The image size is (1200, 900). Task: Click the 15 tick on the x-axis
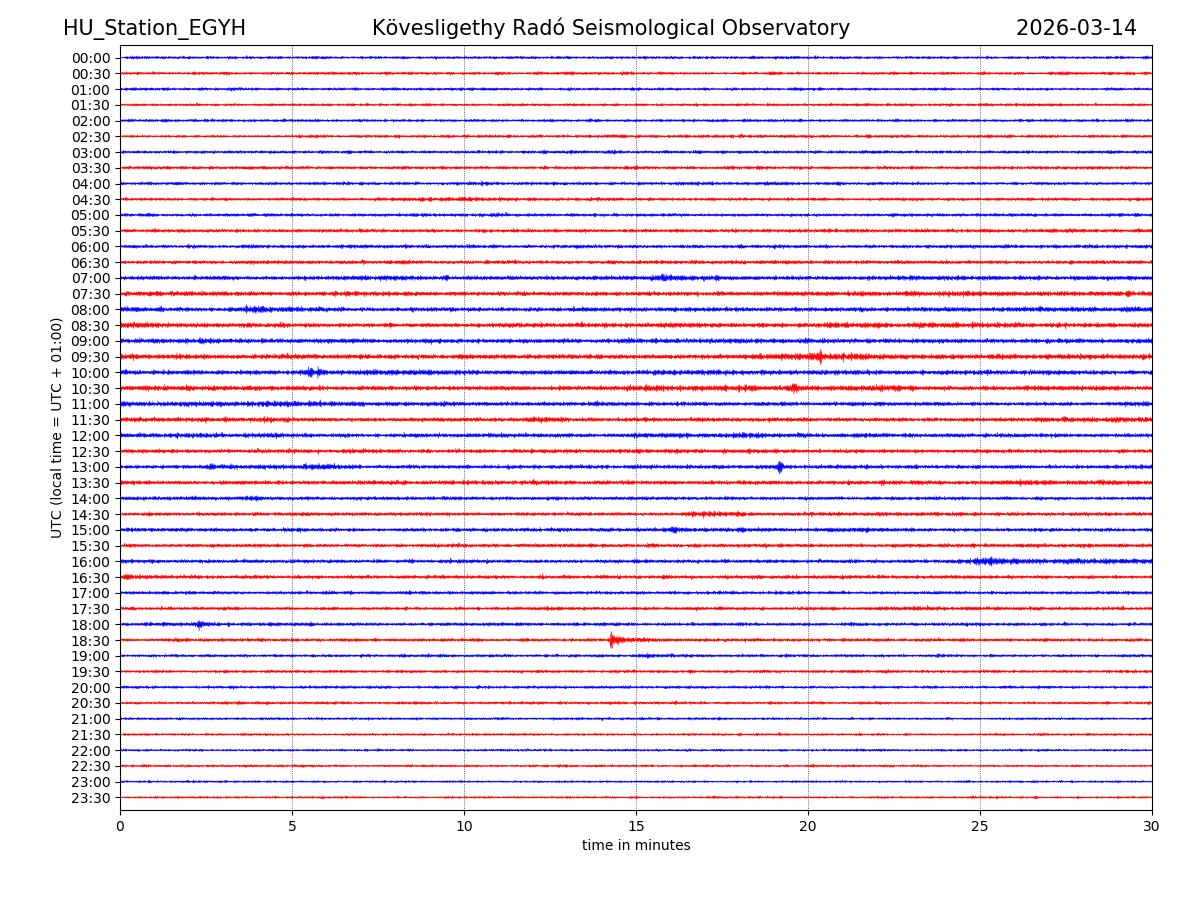point(636,826)
